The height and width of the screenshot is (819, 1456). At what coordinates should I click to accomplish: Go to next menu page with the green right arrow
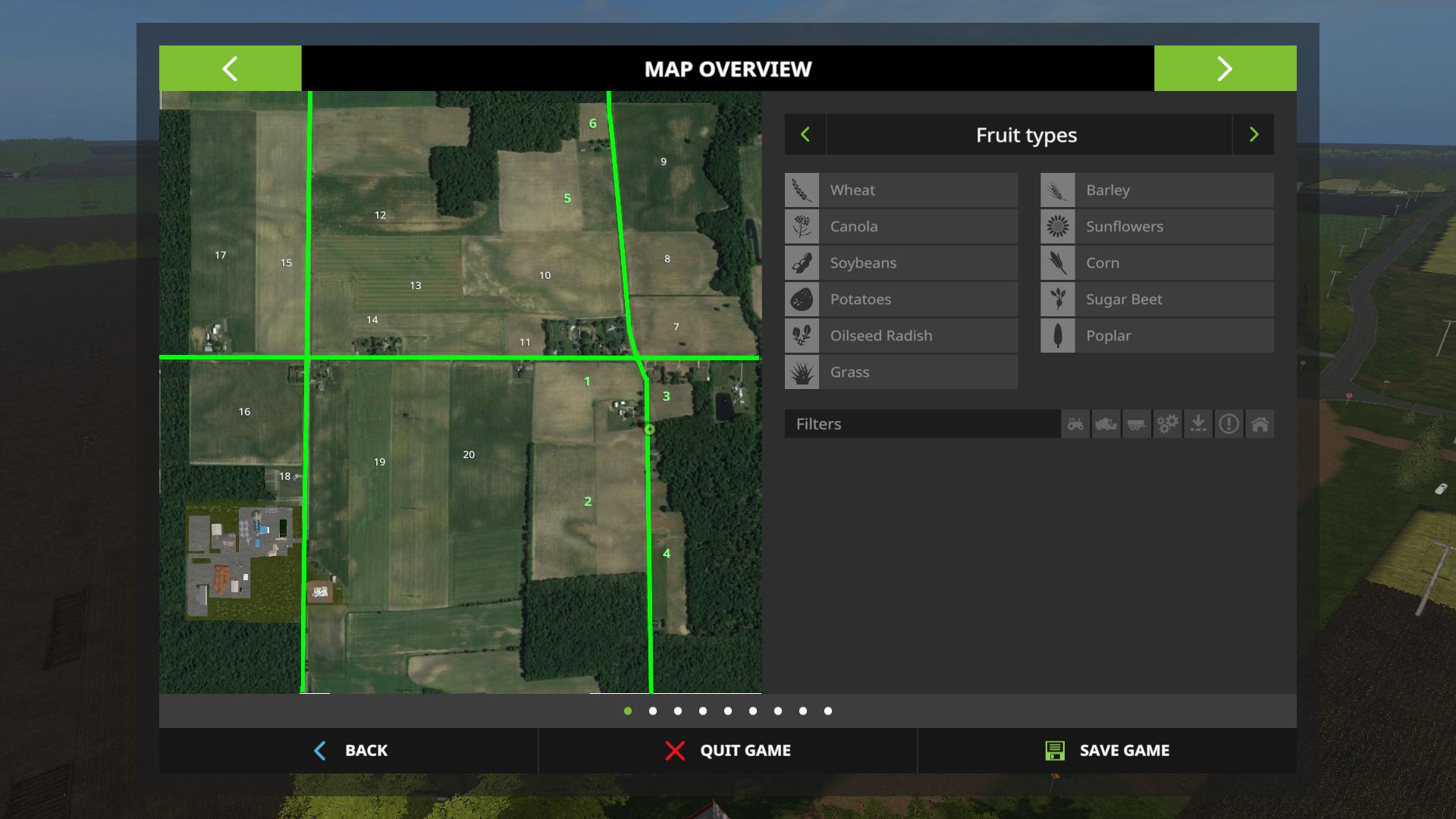pos(1225,69)
